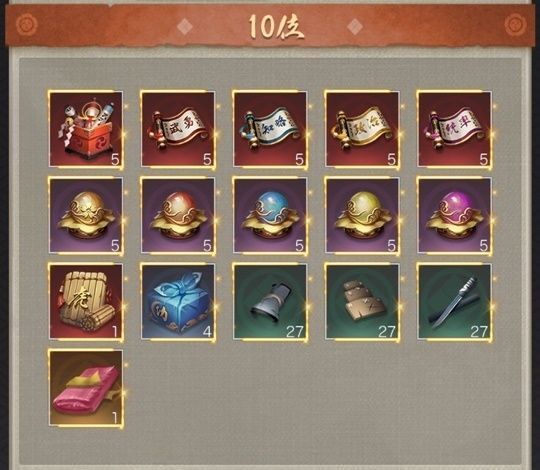Select the purple orb item
Screen dimensions: 540x470
[455, 216]
